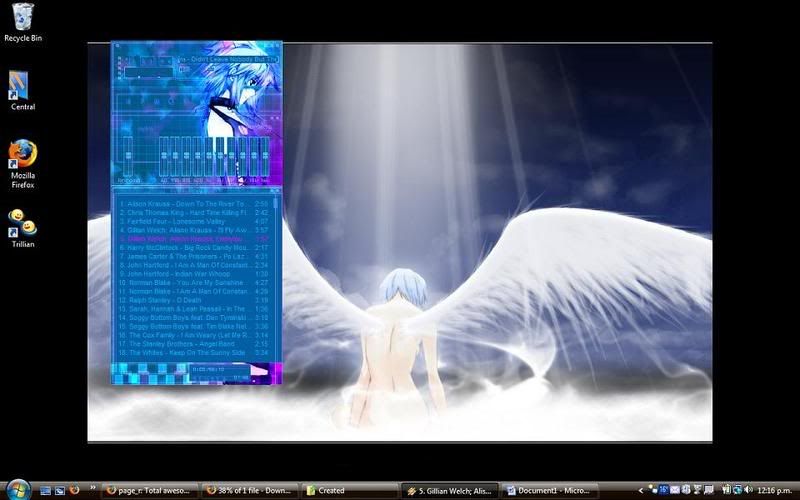
Task: Select track 13 Sarah, Hannah & Leah Peasall
Action: point(194,309)
